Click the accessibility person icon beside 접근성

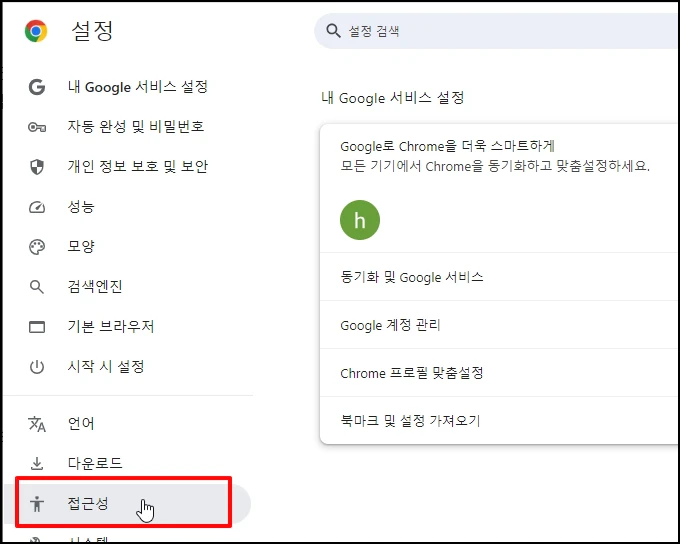pyautogui.click(x=37, y=504)
